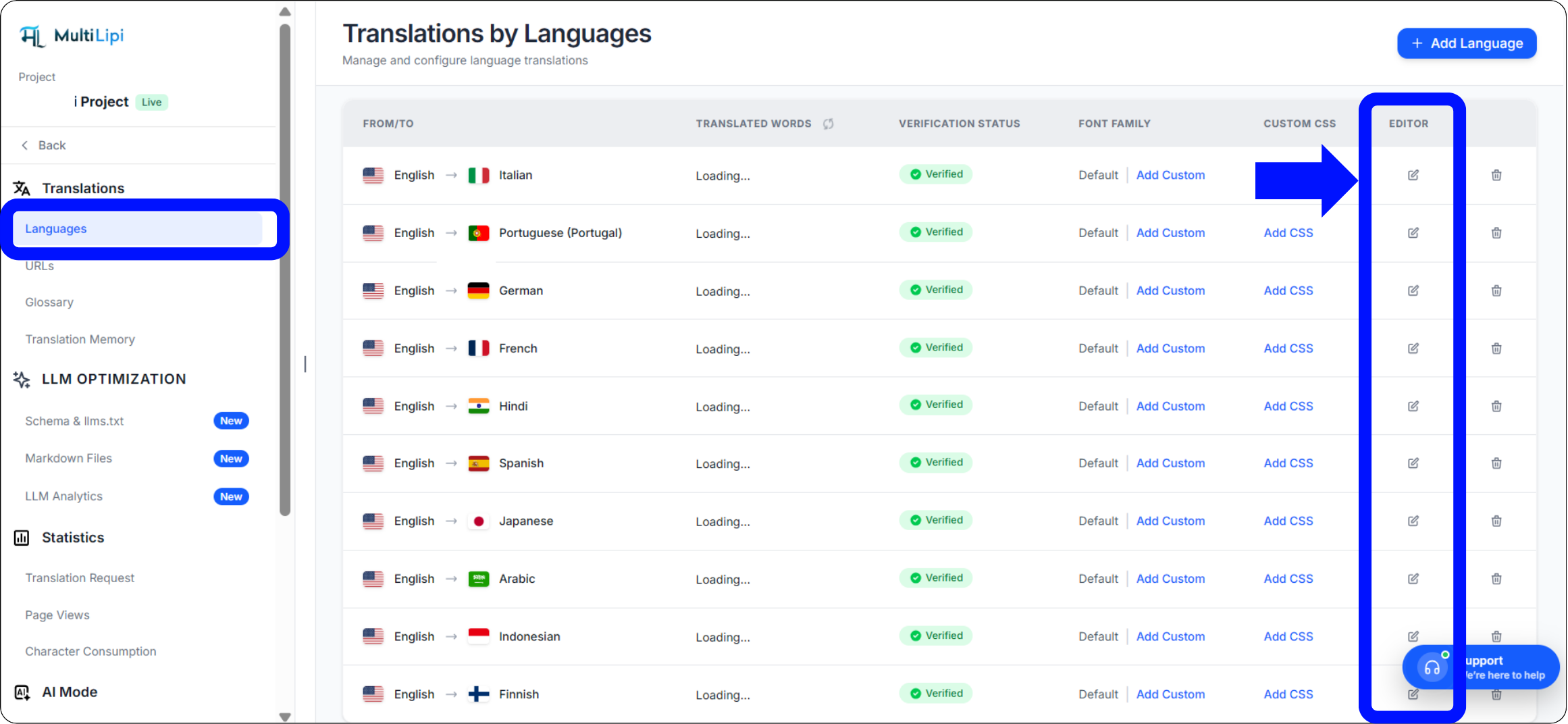This screenshot has height=724, width=1568.
Task: Open the editor for the French row
Action: tap(1413, 348)
